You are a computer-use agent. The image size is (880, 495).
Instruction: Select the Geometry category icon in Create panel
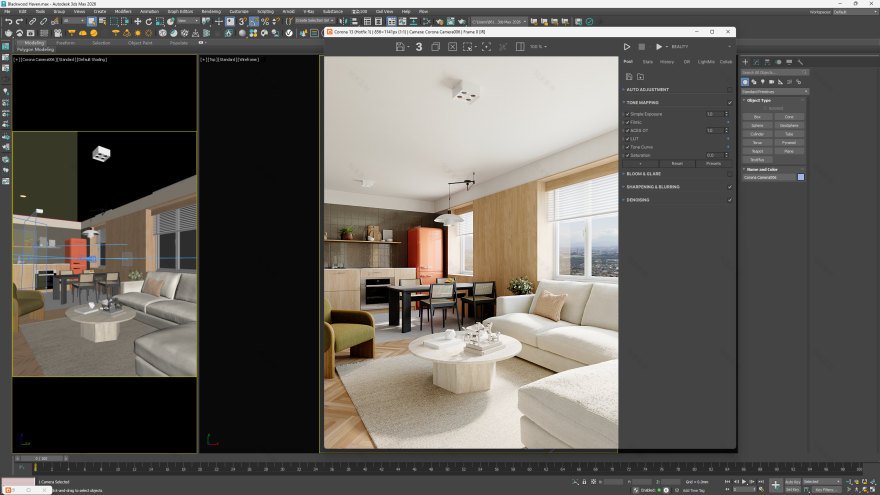click(745, 82)
